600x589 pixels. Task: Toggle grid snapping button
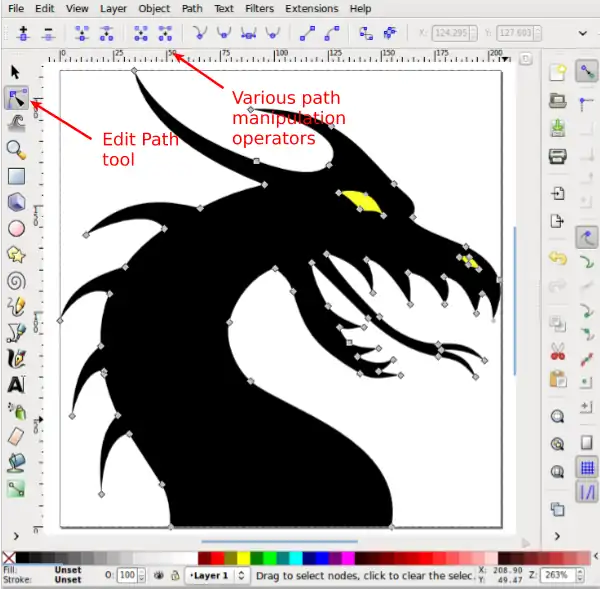point(587,467)
